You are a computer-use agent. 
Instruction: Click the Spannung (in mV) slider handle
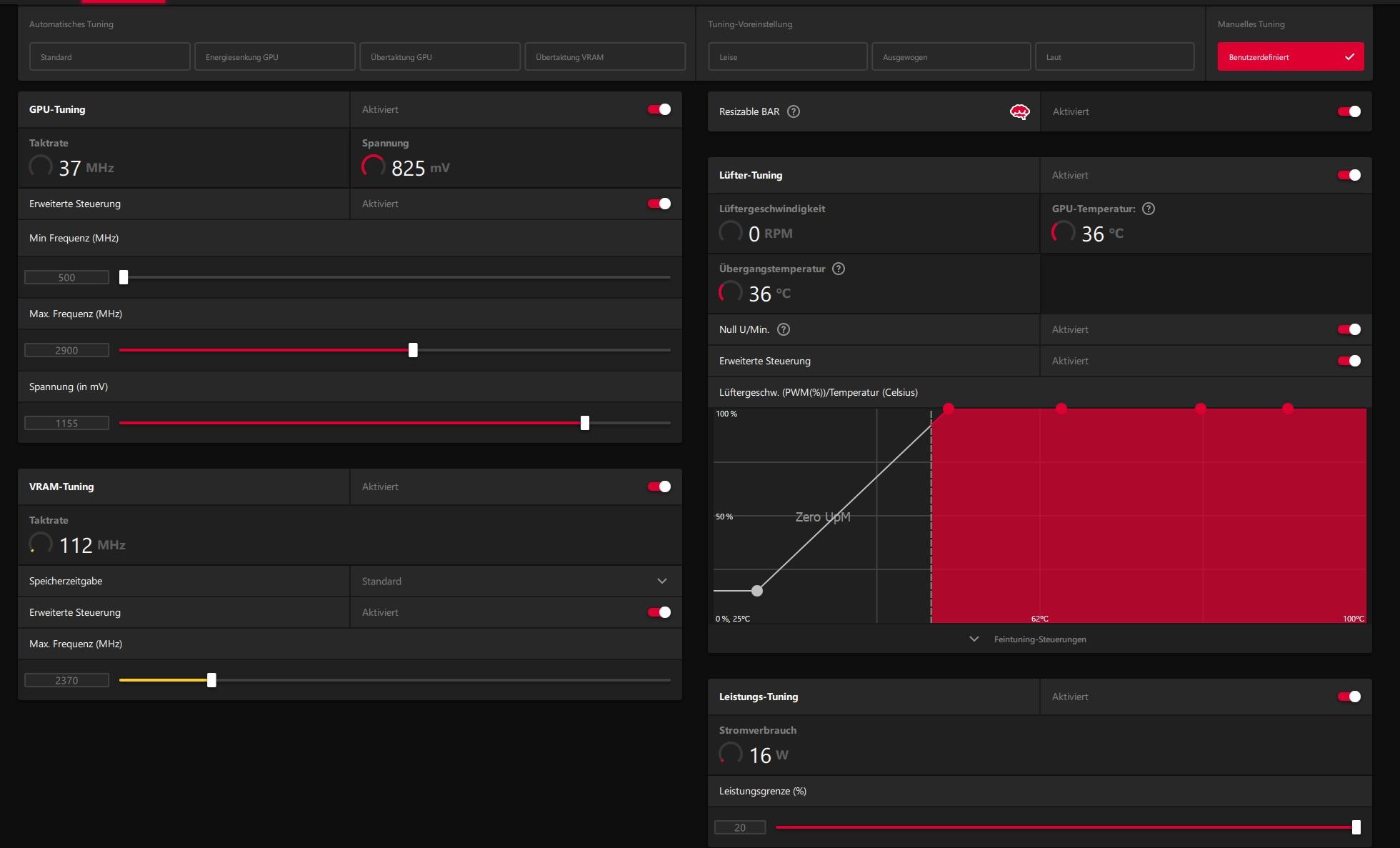point(585,423)
